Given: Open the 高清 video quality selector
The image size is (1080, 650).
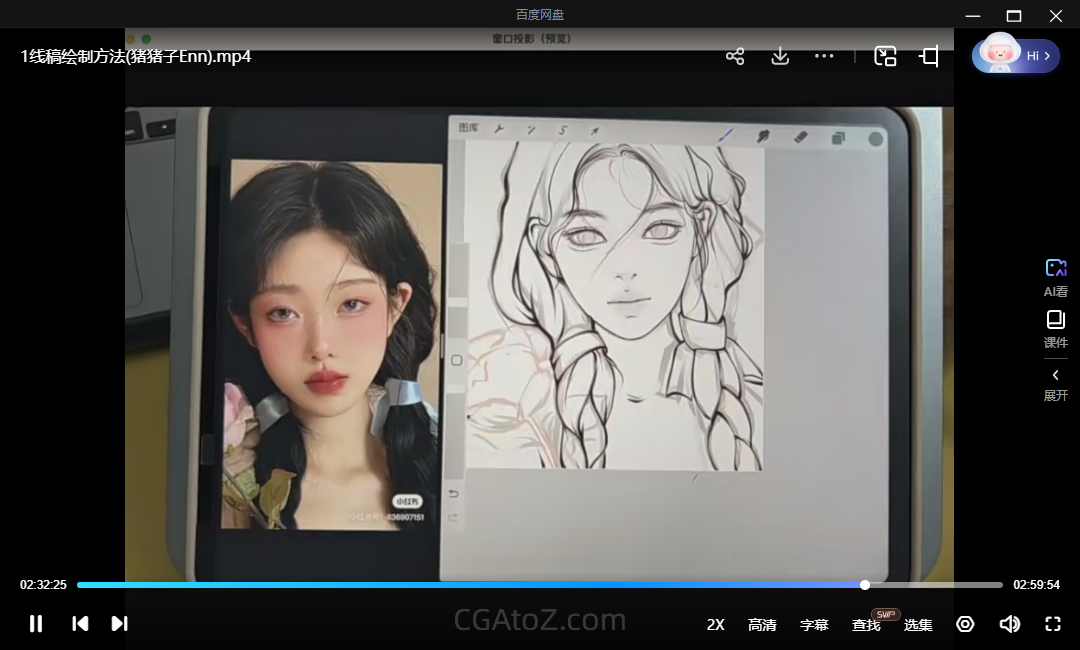Looking at the screenshot, I should [762, 625].
